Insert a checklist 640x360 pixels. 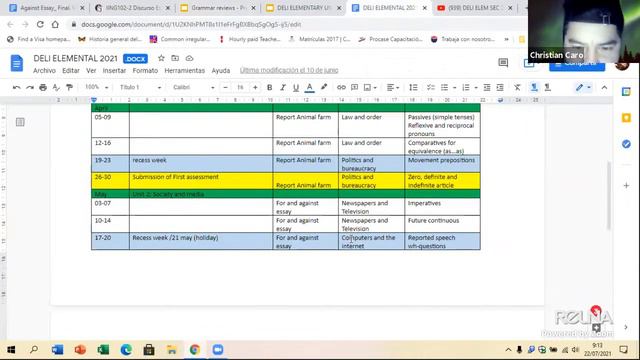(x=431, y=87)
